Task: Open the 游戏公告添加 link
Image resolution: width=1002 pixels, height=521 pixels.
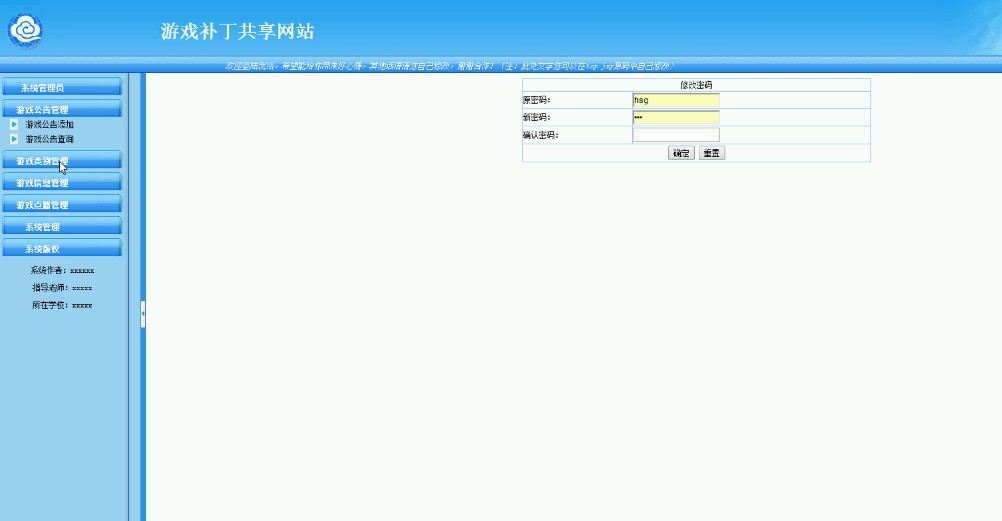Action: (x=50, y=124)
